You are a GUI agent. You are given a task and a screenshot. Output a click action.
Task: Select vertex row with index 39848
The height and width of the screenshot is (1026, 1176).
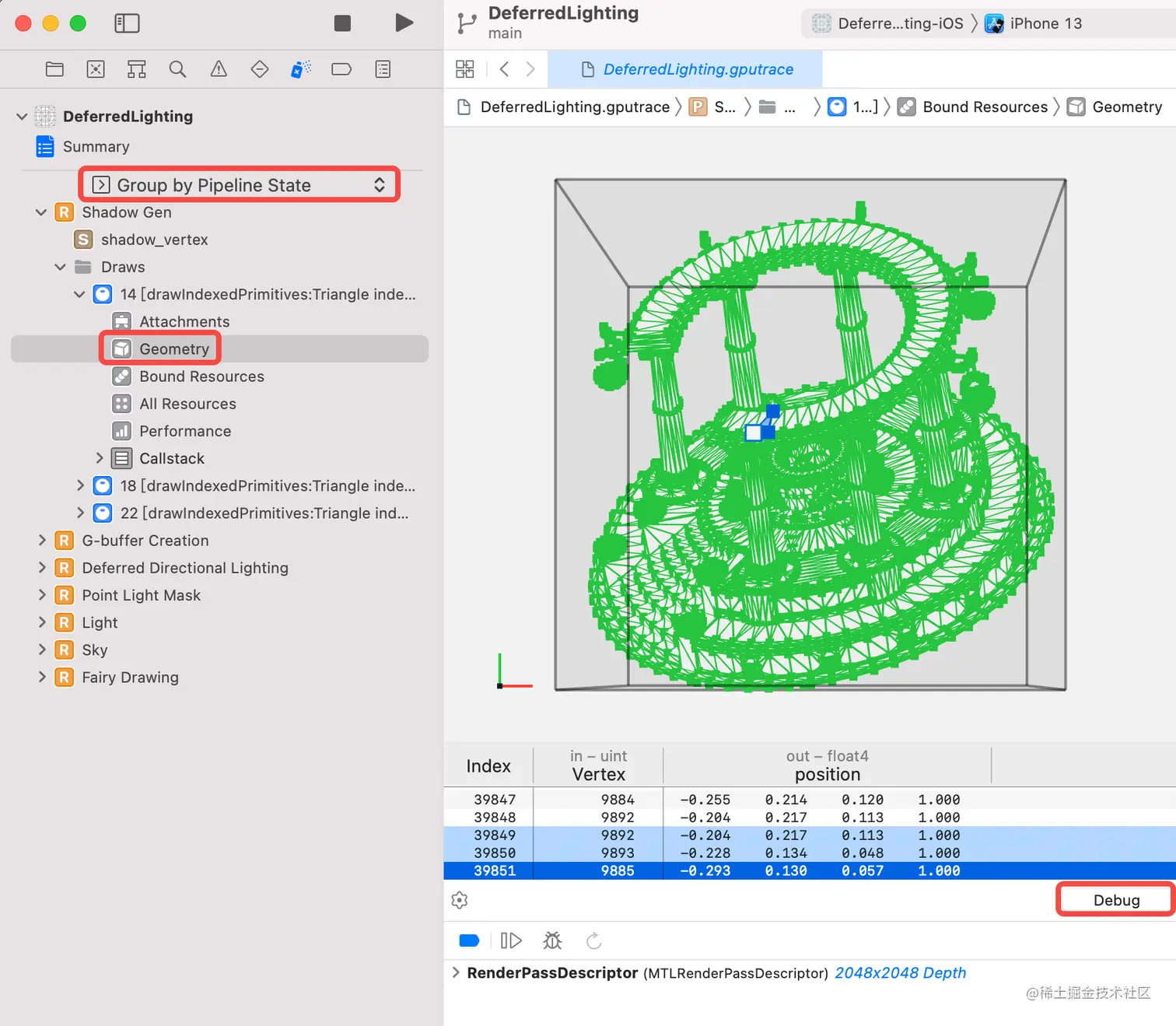(x=810, y=818)
